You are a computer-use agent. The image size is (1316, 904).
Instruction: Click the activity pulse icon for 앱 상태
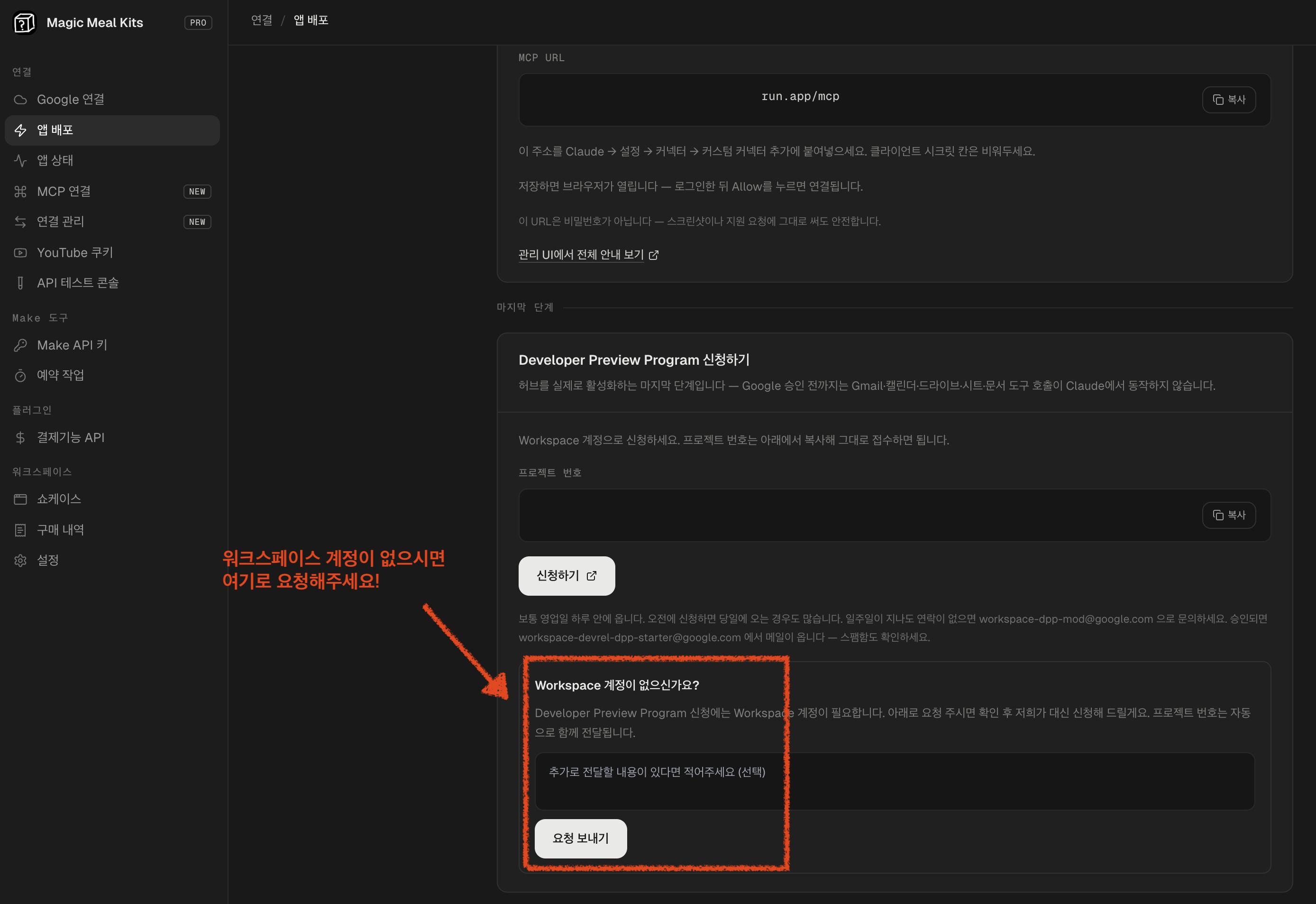tap(20, 161)
